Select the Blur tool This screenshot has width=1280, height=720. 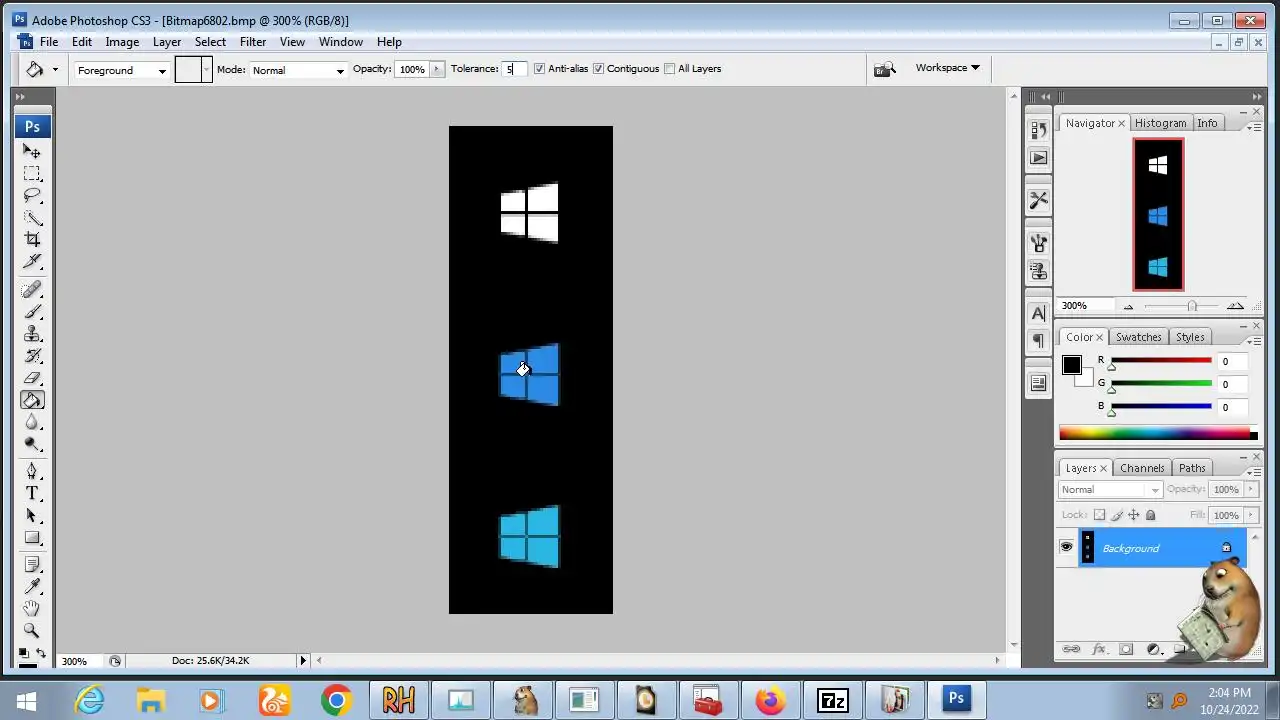point(32,422)
